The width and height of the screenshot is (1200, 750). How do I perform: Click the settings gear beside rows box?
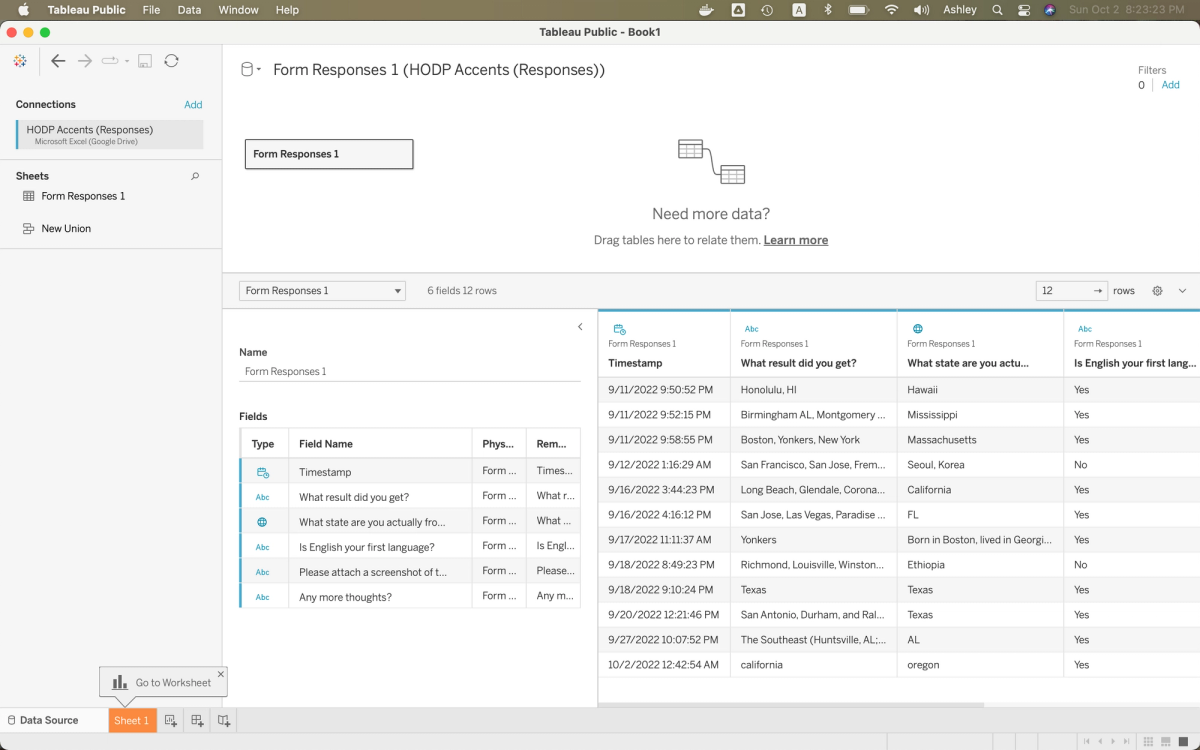(1157, 291)
